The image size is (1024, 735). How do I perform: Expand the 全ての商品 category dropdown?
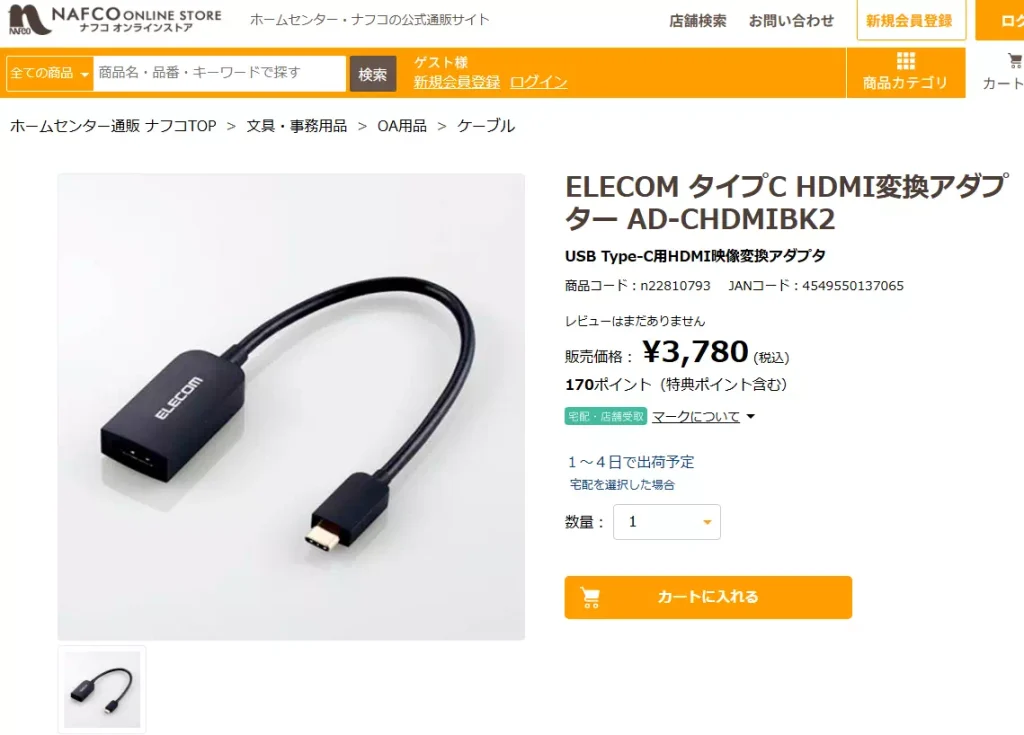tap(50, 73)
